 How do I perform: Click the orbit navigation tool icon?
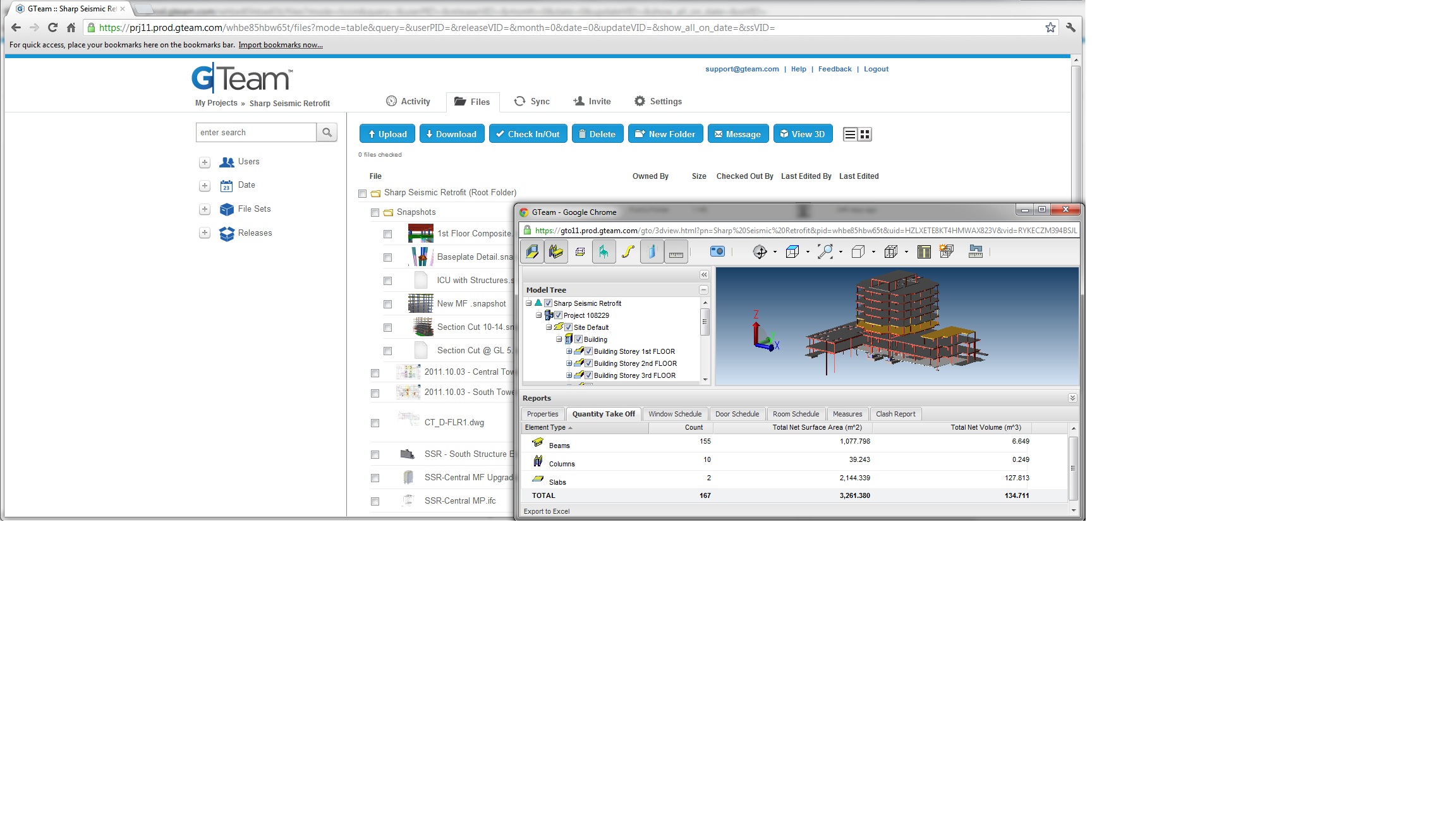point(760,252)
